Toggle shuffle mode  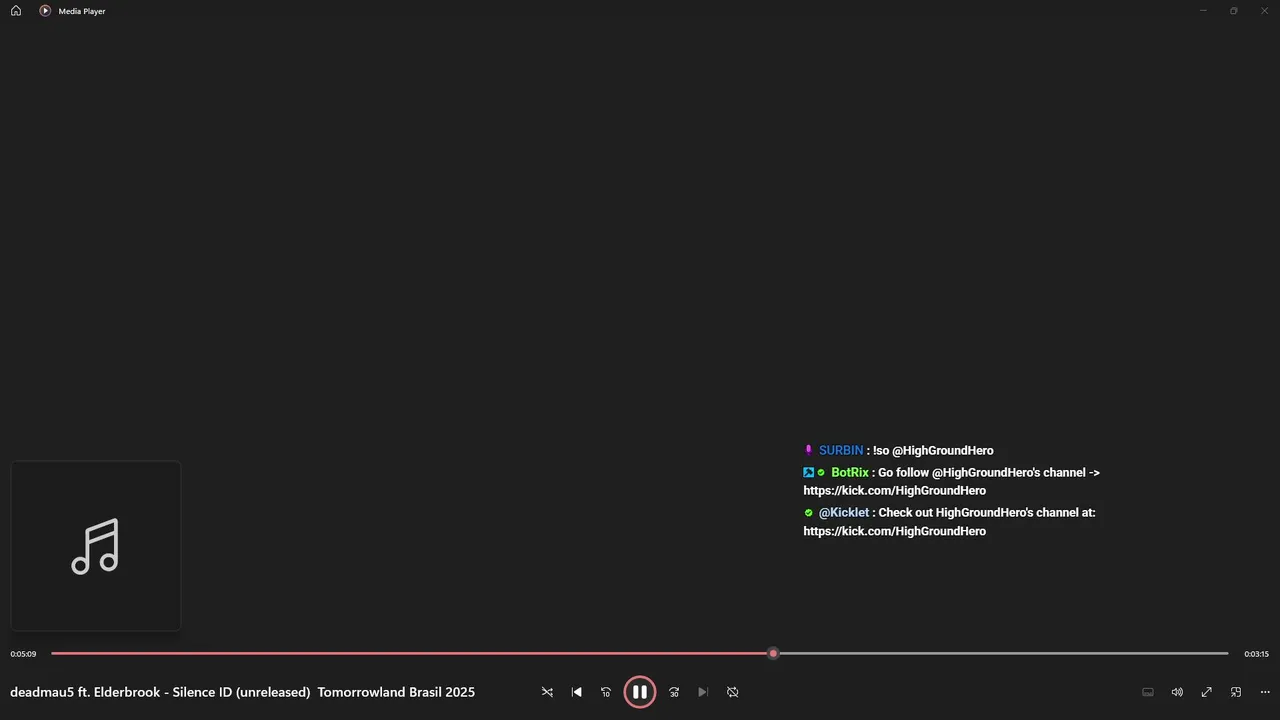click(x=547, y=692)
